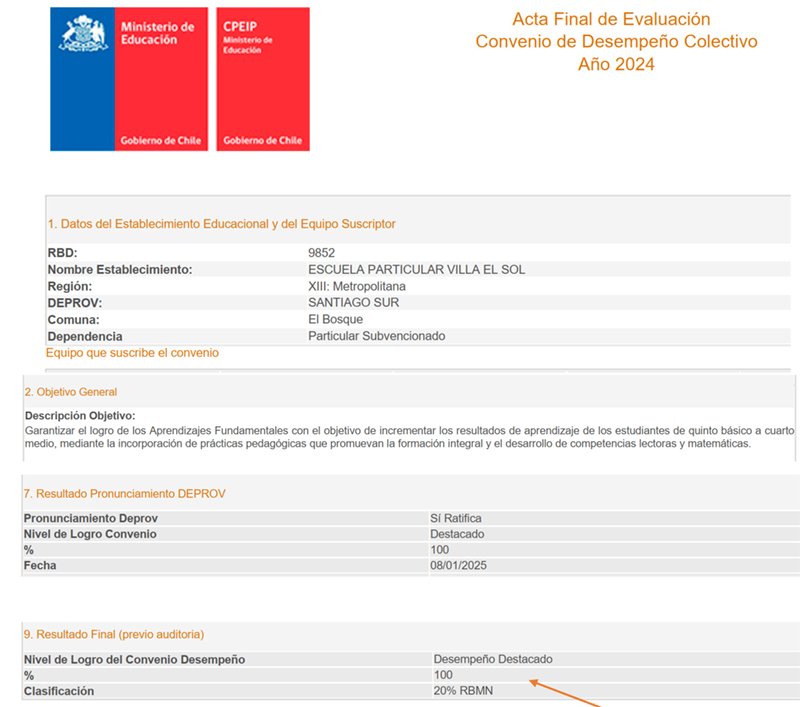Select the "1. Datos del Establecimiento Educacional" heading
This screenshot has width=800, height=707.
pyautogui.click(x=221, y=224)
